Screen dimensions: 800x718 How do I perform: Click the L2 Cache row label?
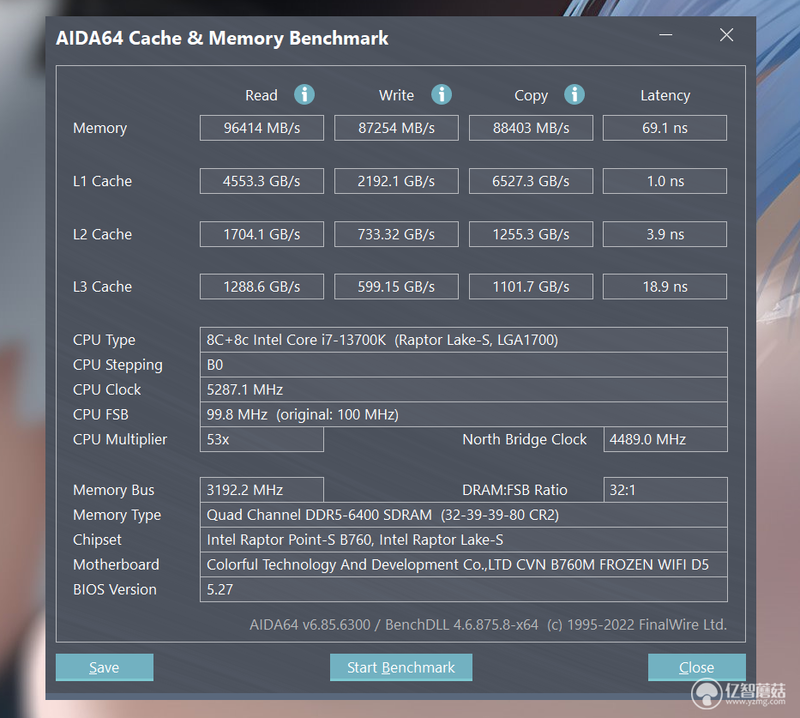[103, 234]
